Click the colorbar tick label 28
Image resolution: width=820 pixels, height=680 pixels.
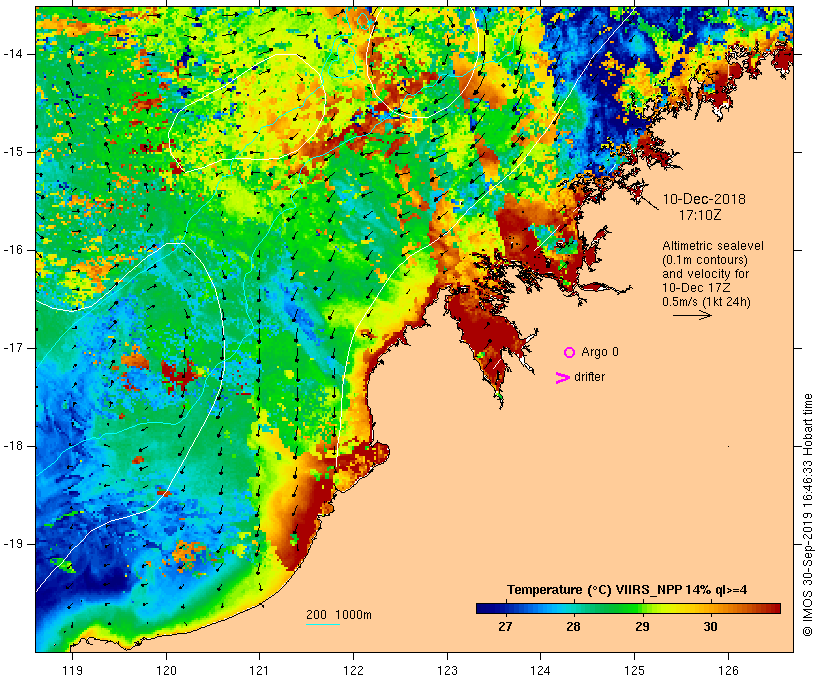click(x=573, y=627)
